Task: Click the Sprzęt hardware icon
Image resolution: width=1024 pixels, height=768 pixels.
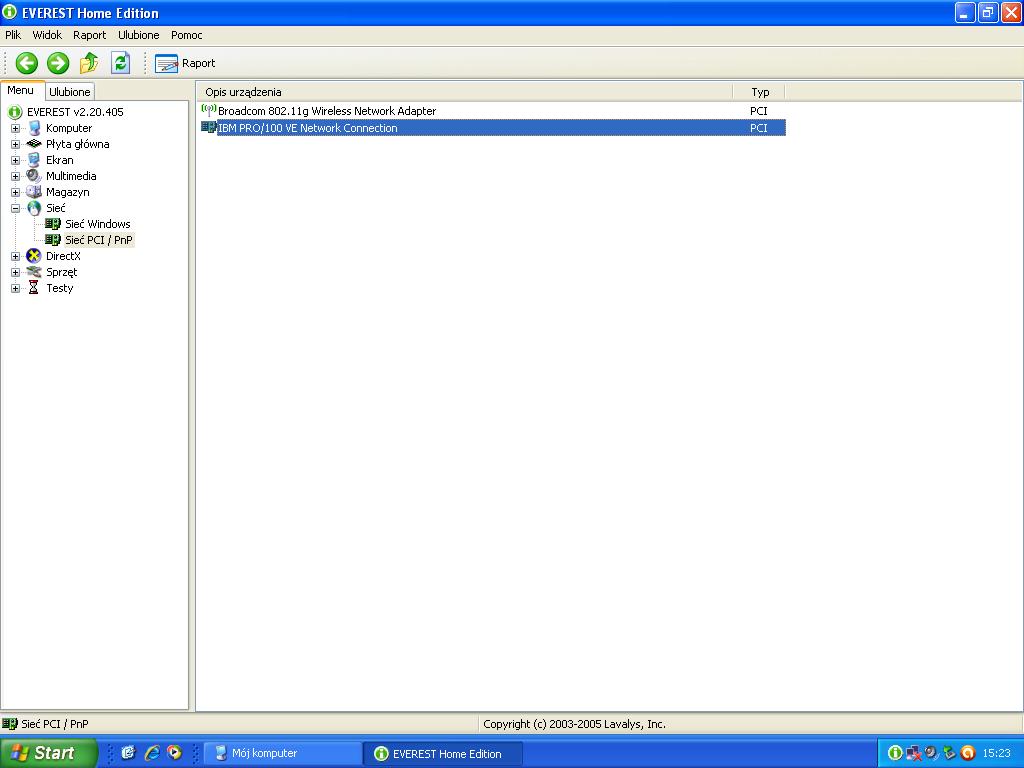Action: tap(34, 272)
